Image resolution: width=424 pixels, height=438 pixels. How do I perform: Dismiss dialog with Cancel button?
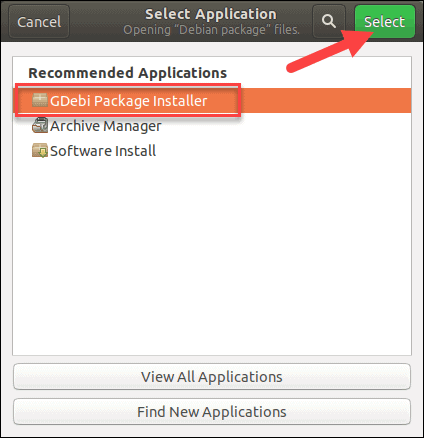click(x=39, y=21)
